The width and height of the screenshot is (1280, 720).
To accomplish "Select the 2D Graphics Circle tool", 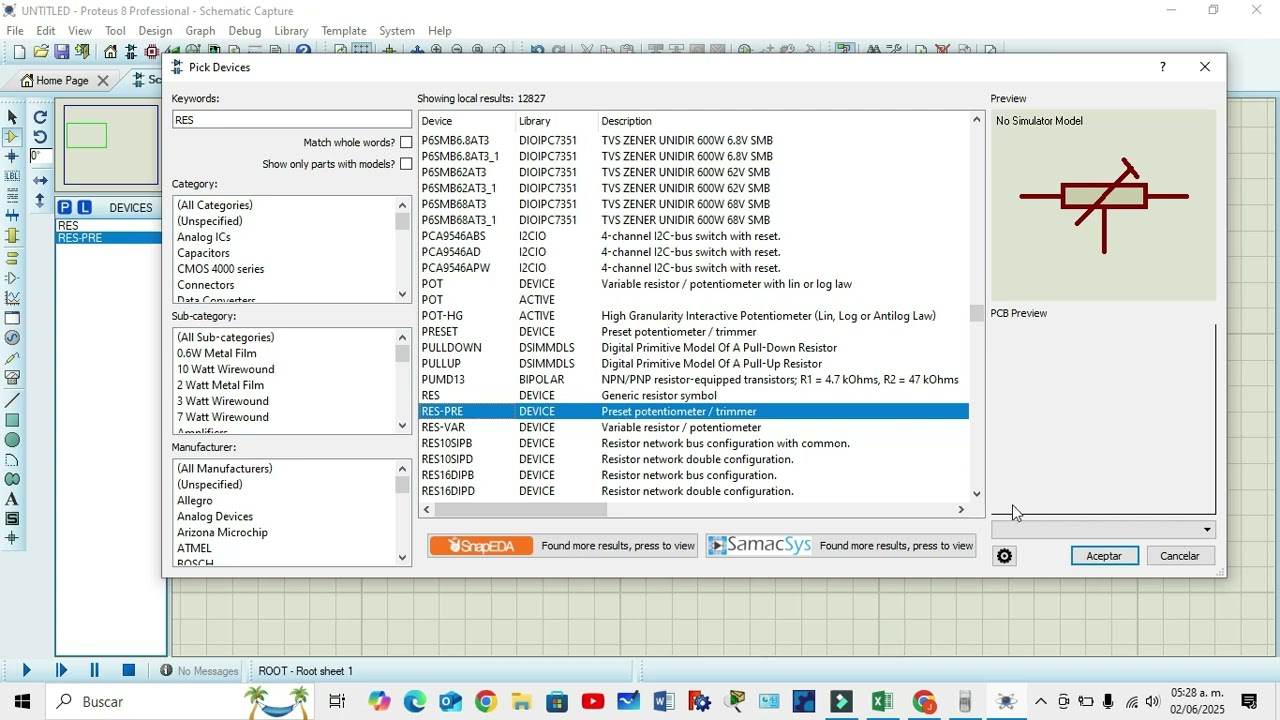I will [x=12, y=440].
